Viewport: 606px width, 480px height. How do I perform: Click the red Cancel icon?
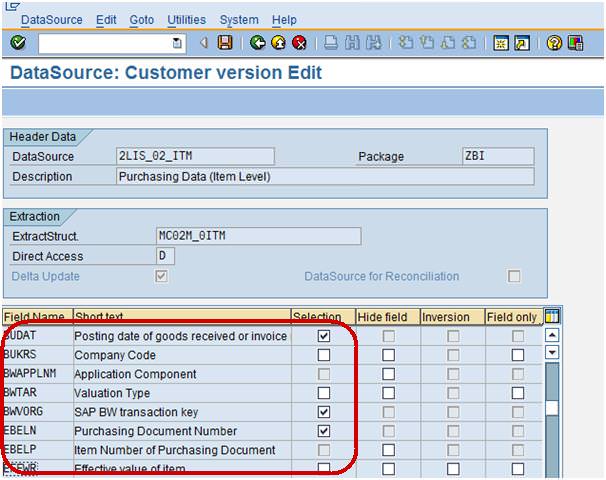298,43
